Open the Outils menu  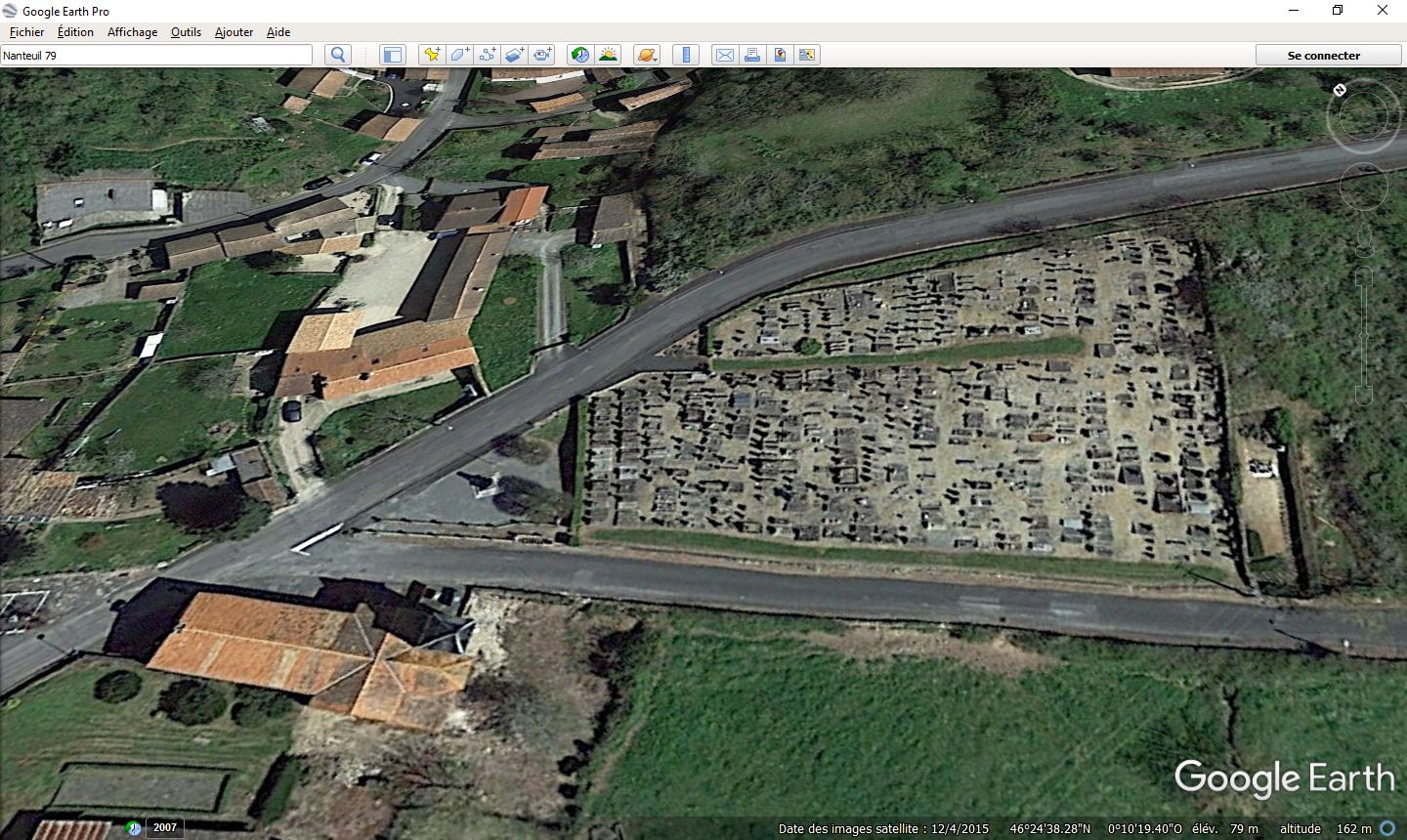pos(186,31)
